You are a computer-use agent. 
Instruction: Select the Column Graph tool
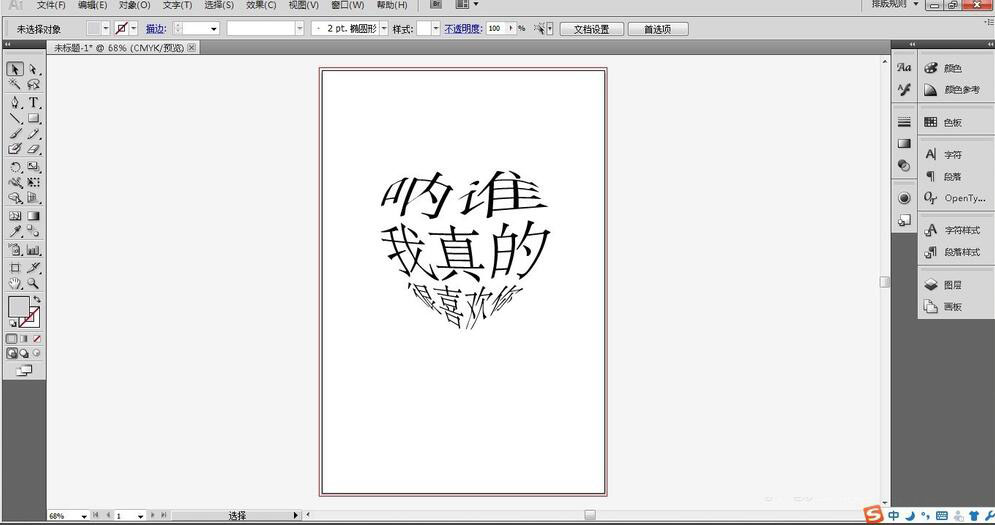click(34, 250)
